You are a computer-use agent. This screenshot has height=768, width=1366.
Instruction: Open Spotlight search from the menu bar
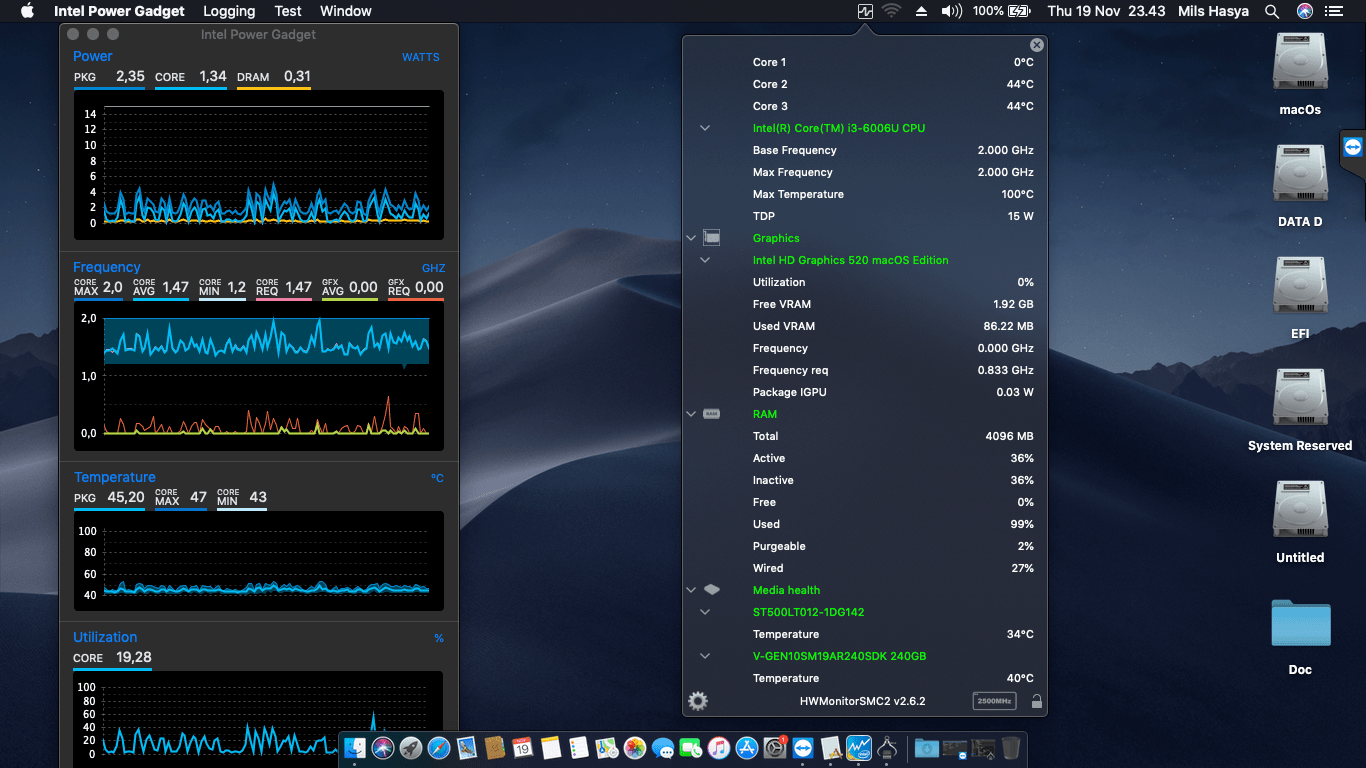click(x=1271, y=11)
